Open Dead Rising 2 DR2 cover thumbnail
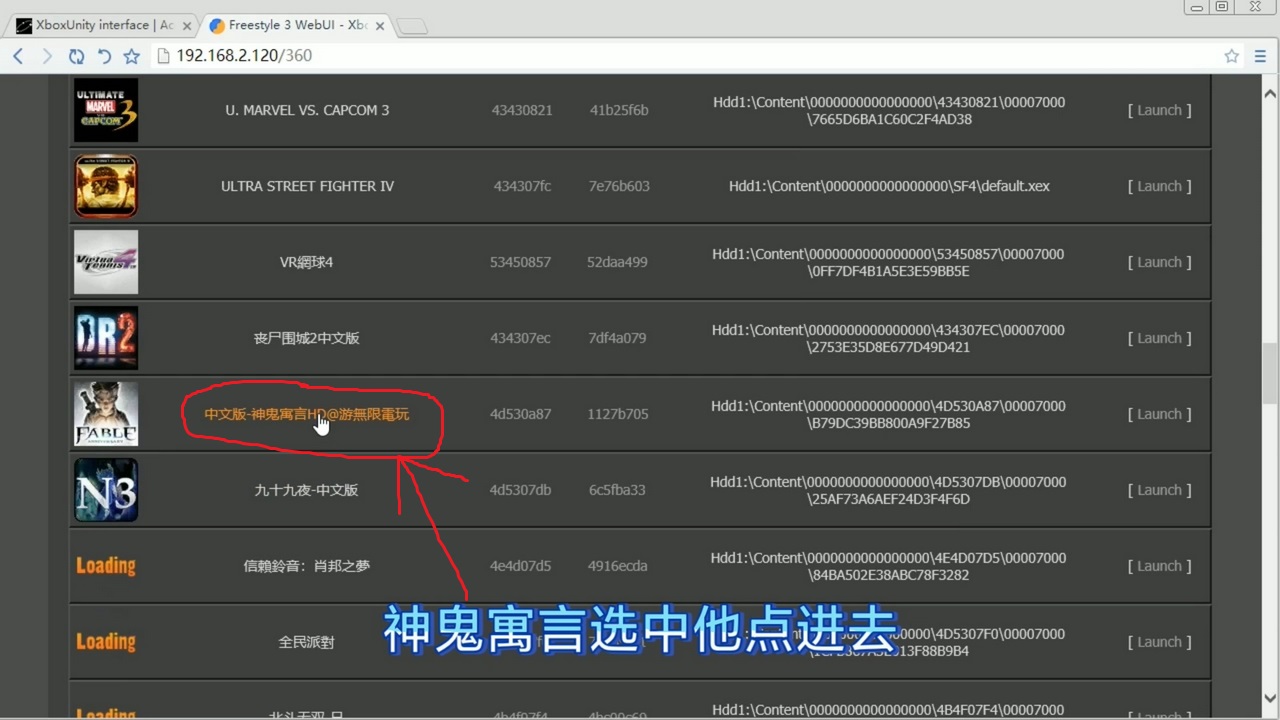 pos(106,338)
